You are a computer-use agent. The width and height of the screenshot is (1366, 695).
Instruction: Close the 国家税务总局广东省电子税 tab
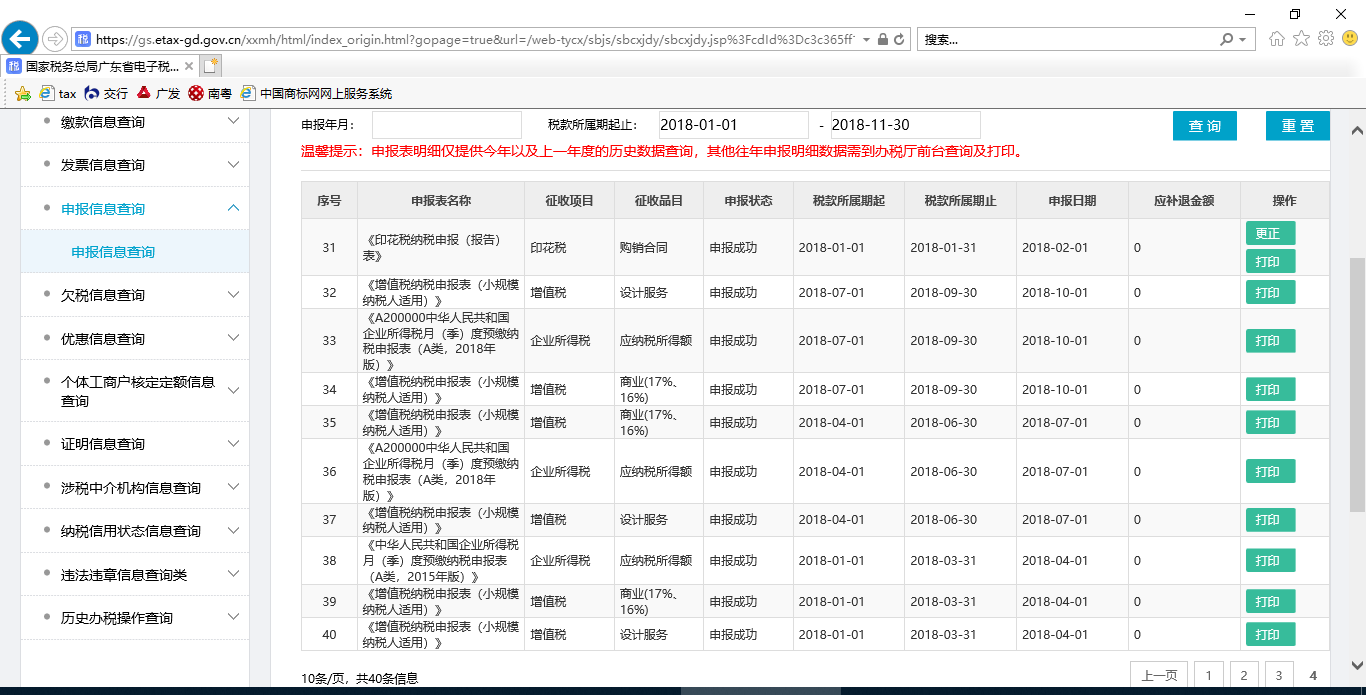pyautogui.click(x=189, y=66)
